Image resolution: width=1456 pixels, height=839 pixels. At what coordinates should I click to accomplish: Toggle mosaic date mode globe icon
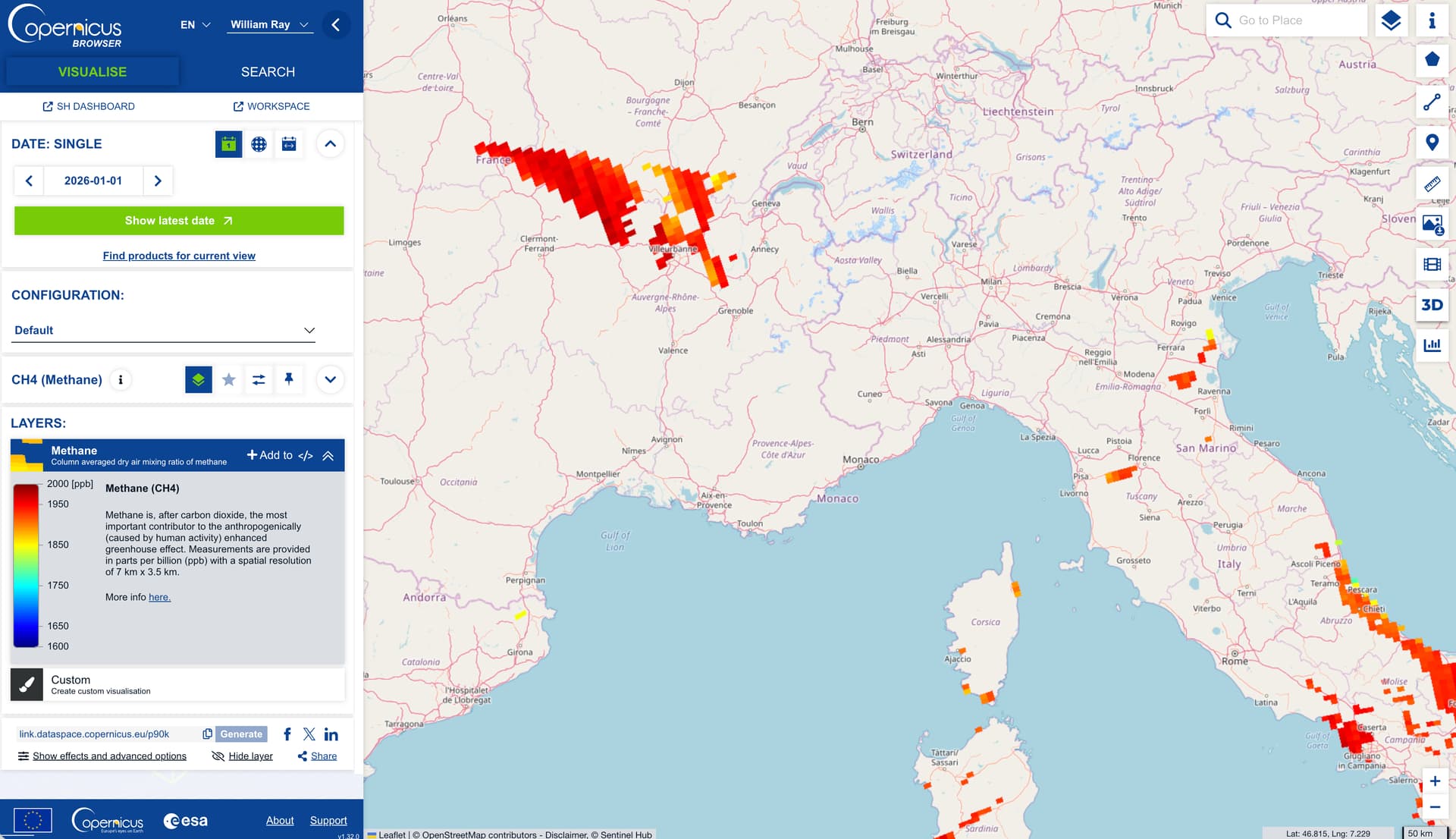click(x=259, y=144)
